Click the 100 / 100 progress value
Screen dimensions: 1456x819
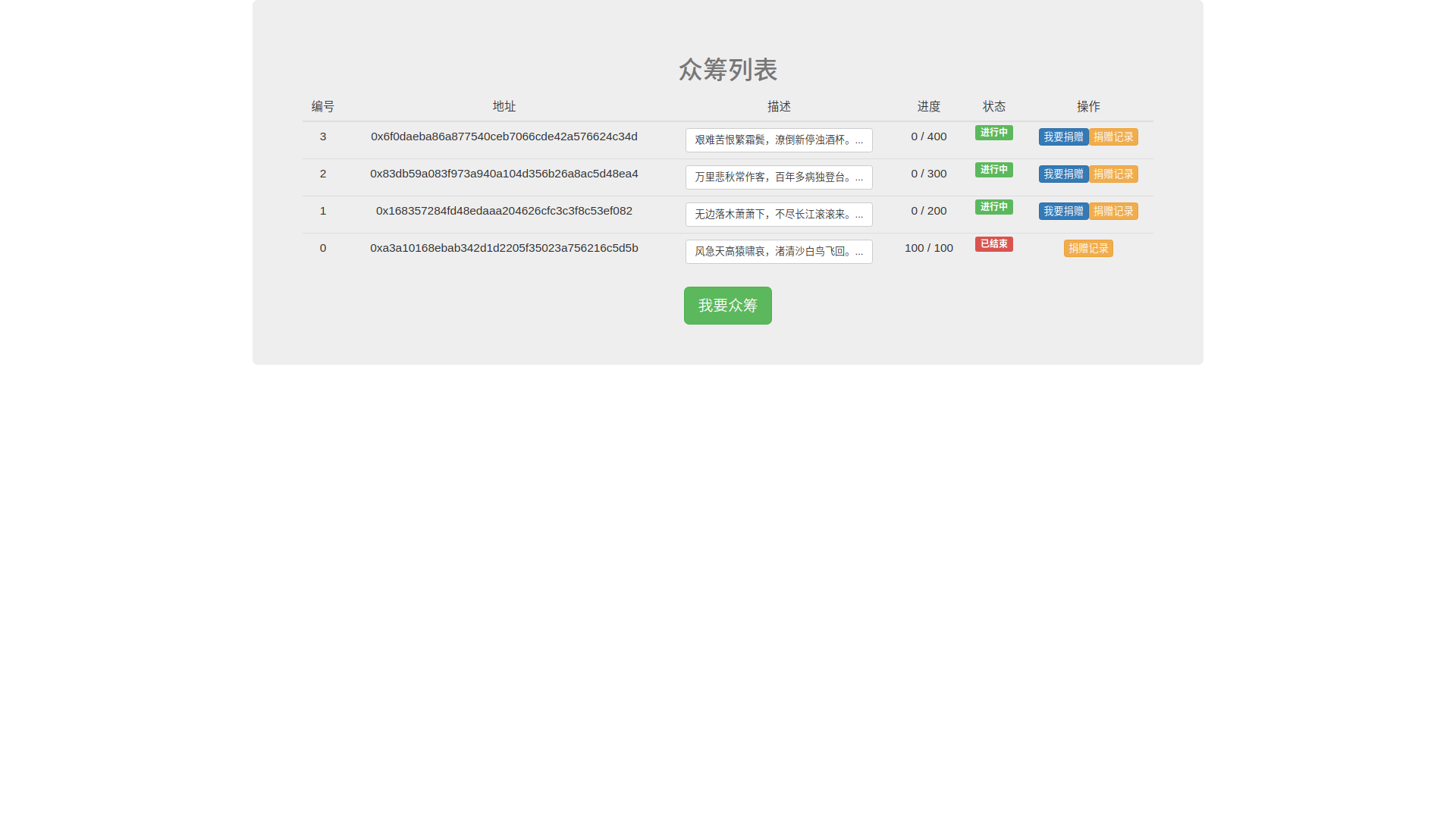click(928, 248)
